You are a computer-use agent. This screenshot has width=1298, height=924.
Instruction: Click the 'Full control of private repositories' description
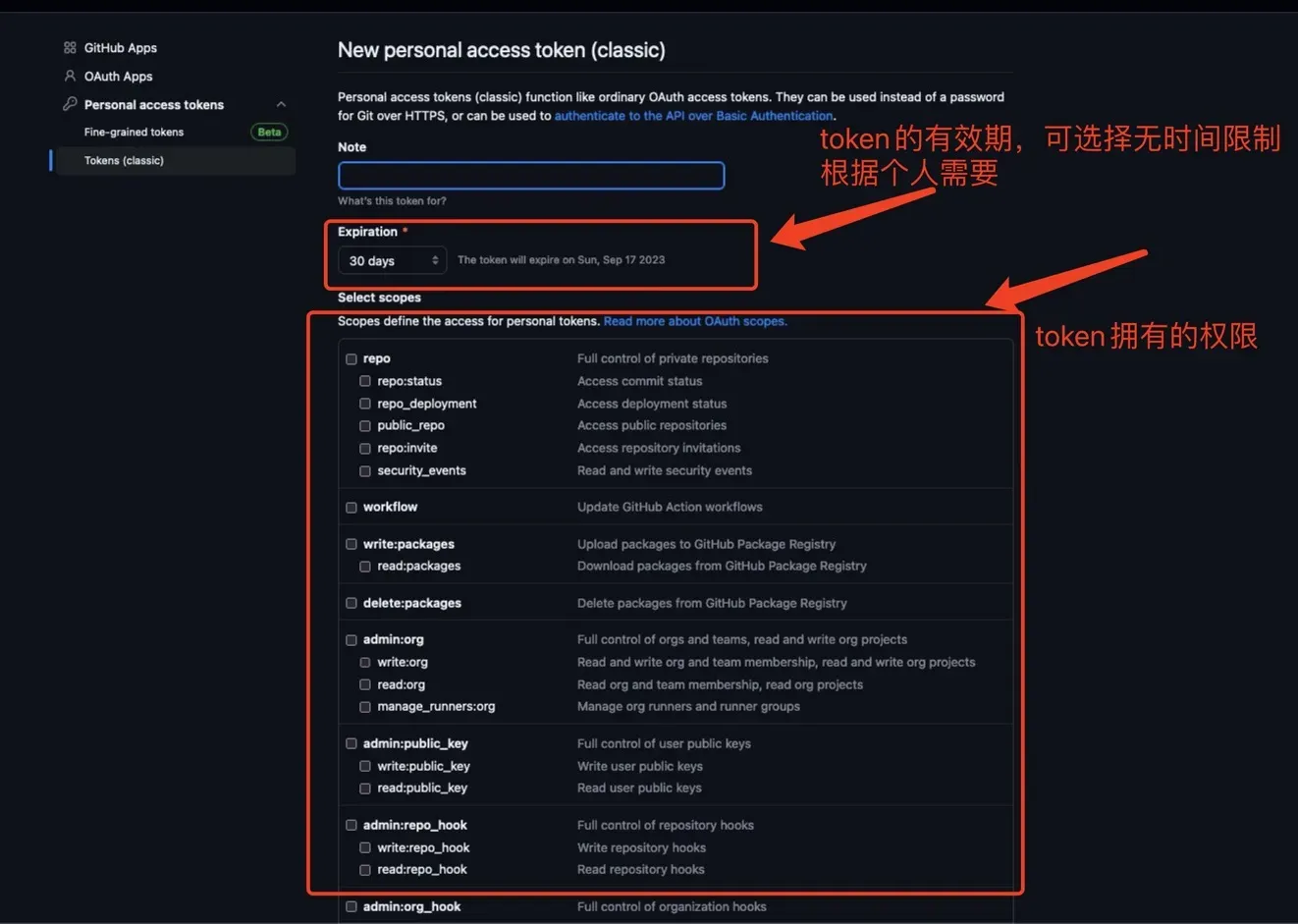click(673, 358)
